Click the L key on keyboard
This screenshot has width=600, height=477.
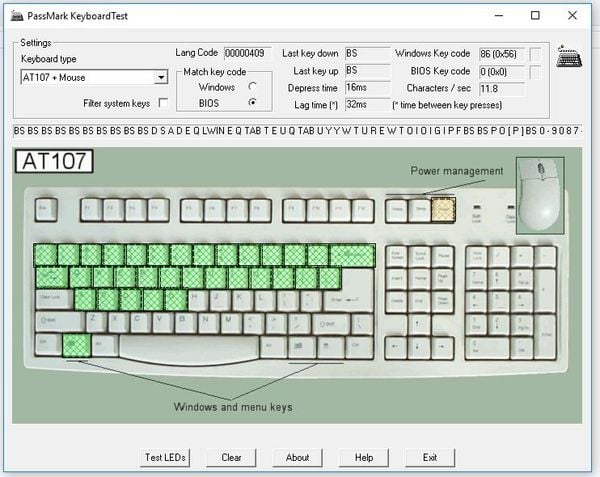pyautogui.click(x=265, y=300)
